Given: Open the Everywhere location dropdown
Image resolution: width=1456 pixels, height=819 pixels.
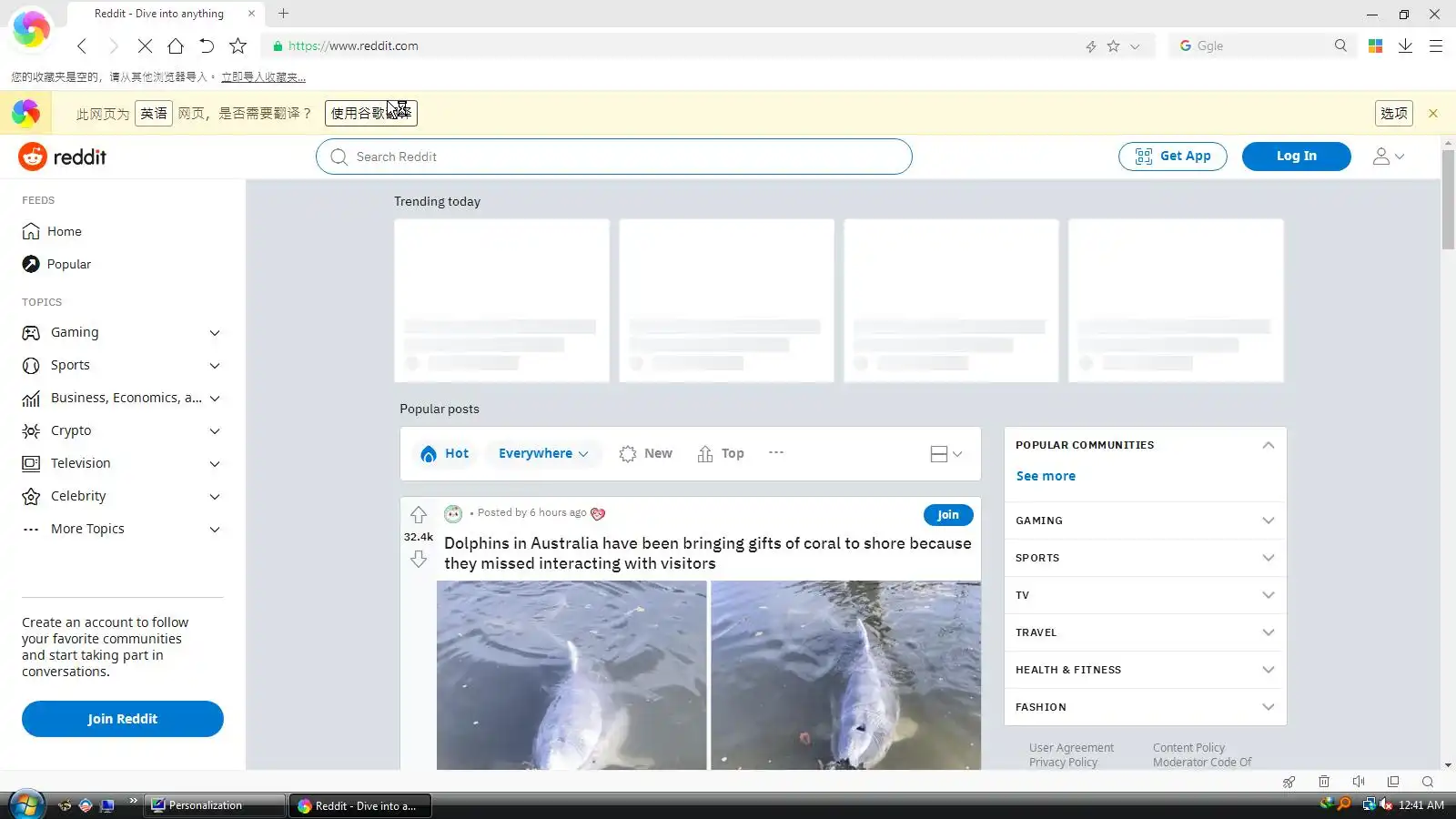Looking at the screenshot, I should coord(543,453).
